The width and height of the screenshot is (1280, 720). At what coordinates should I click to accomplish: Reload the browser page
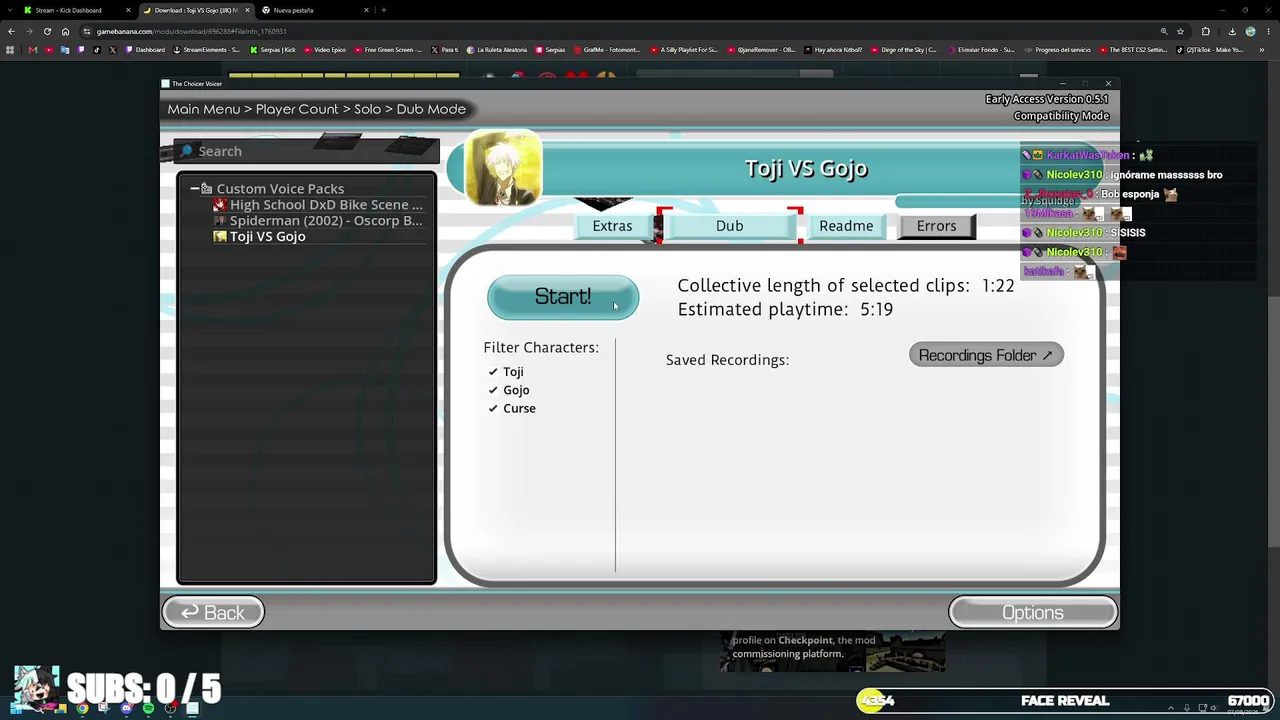(47, 31)
